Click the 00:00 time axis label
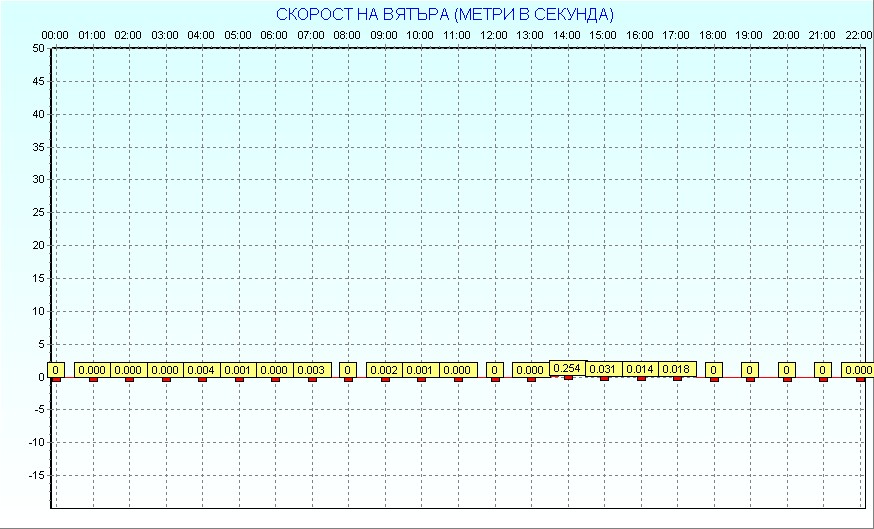Image resolution: width=874 pixels, height=529 pixels. click(55, 35)
